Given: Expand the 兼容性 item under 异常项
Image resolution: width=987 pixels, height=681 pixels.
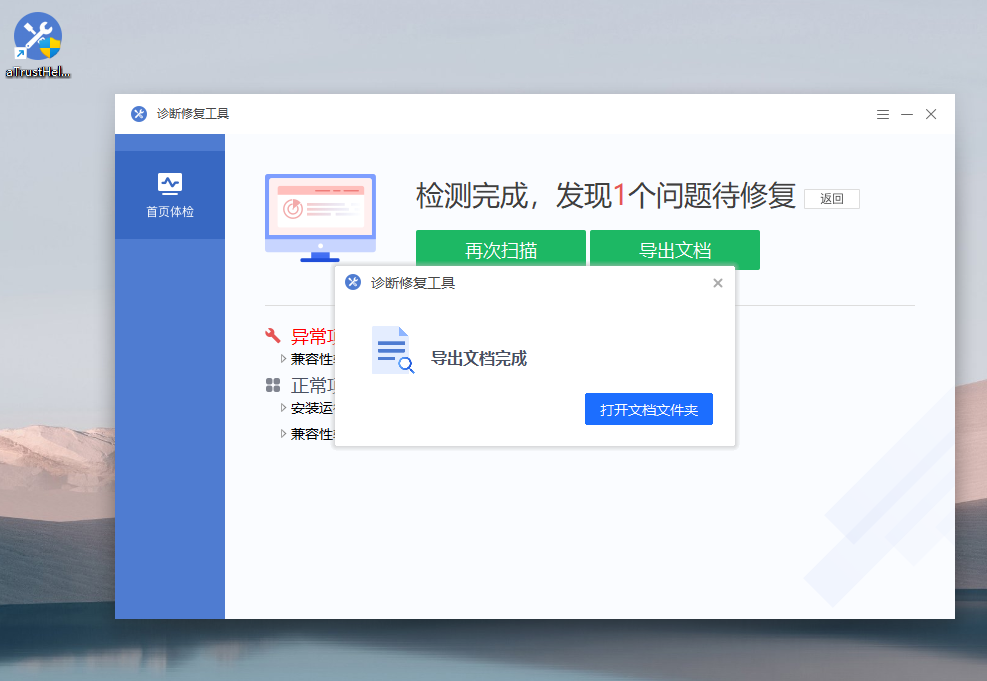Looking at the screenshot, I should (284, 358).
